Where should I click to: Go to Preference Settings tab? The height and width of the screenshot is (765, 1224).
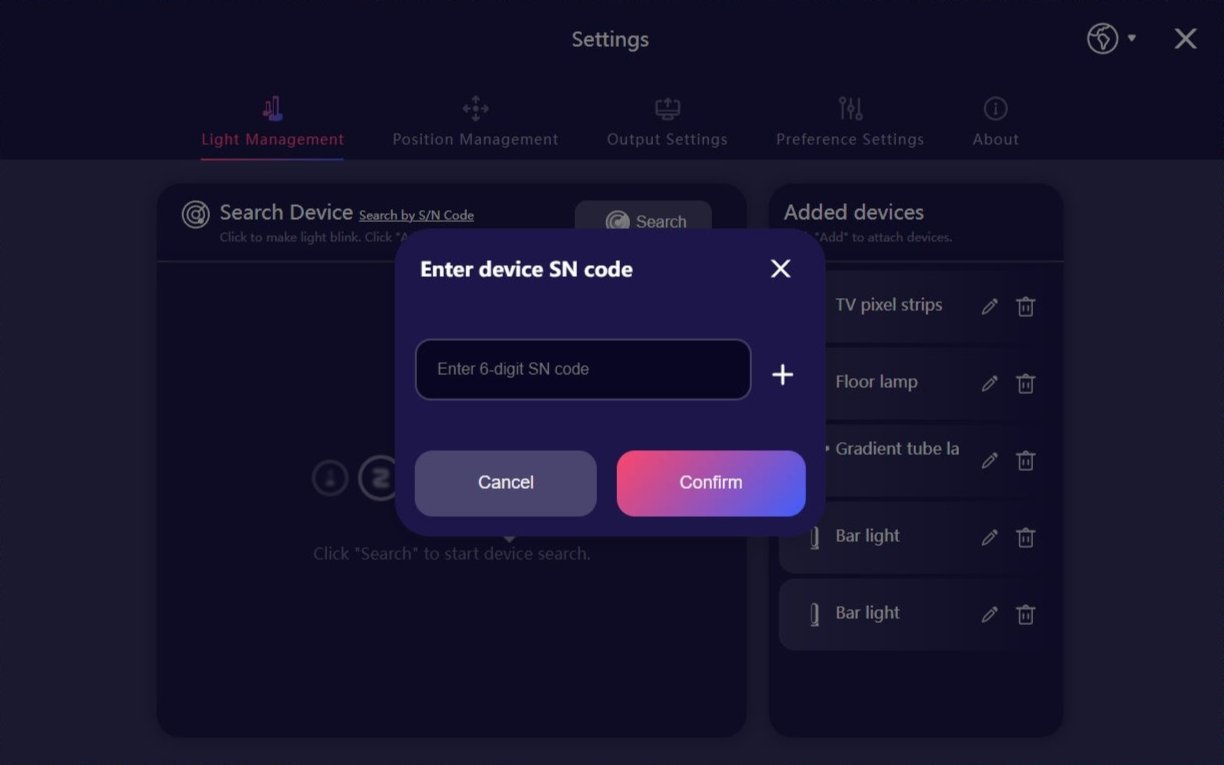click(x=850, y=122)
